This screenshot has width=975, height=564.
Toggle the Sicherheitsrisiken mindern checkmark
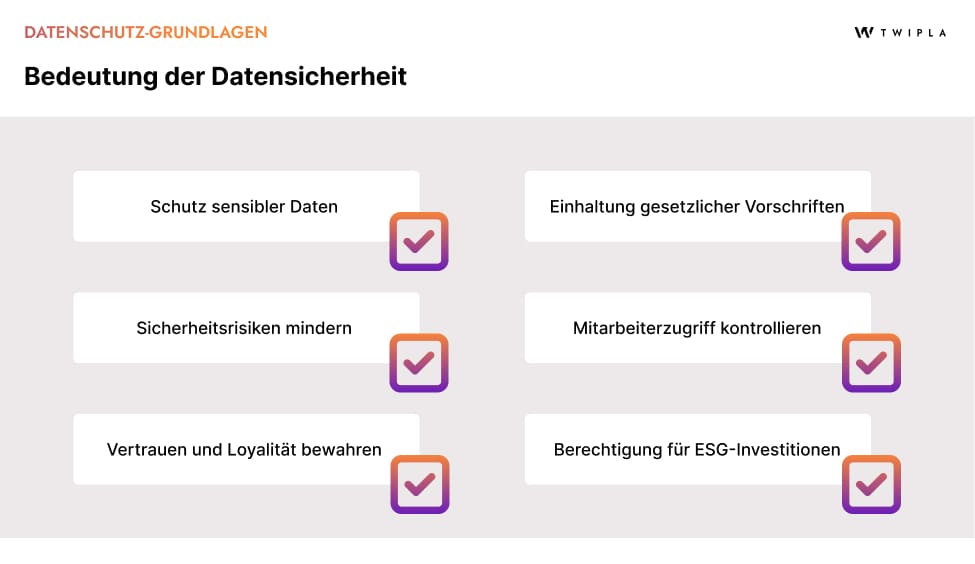pos(419,362)
